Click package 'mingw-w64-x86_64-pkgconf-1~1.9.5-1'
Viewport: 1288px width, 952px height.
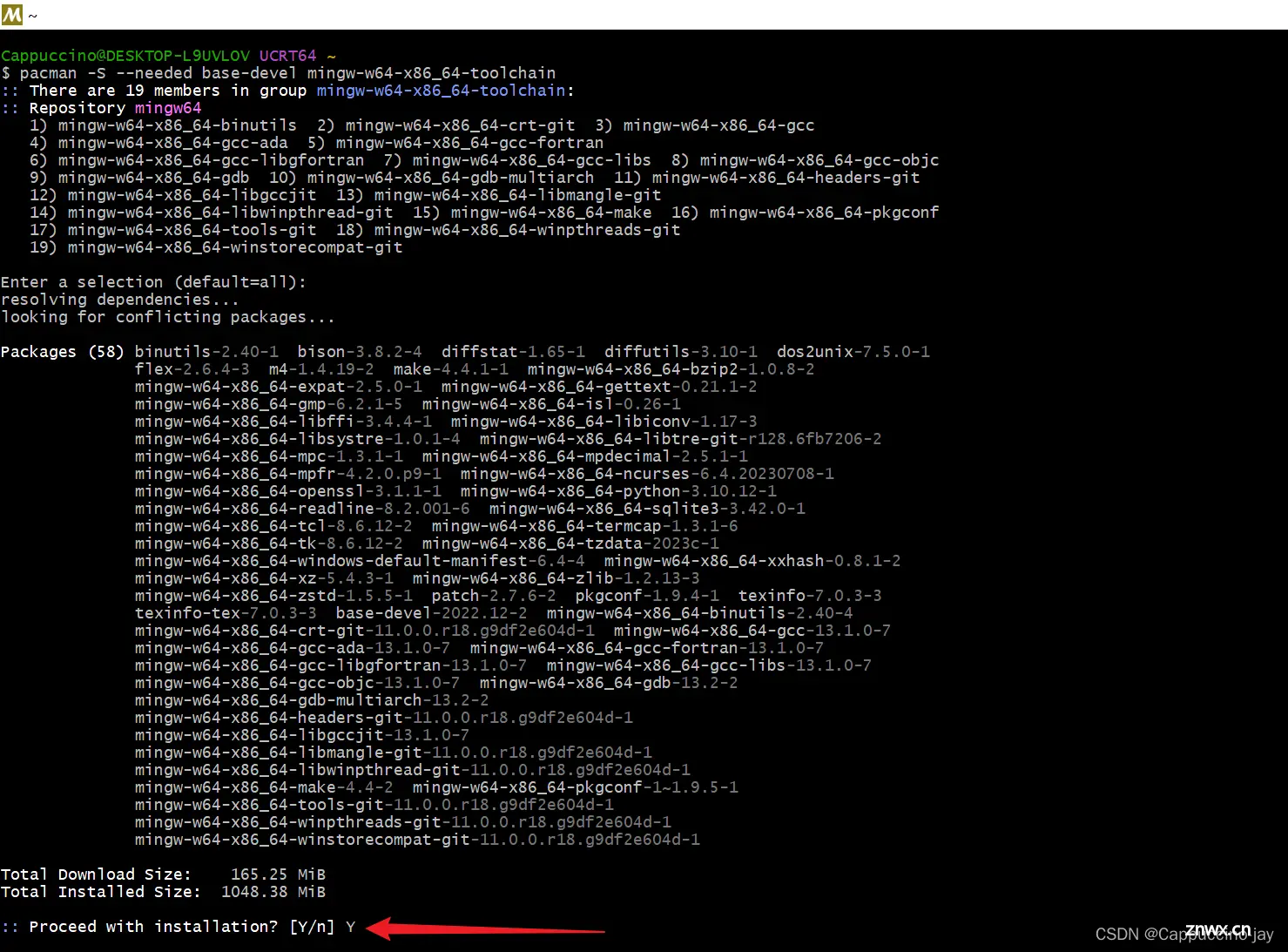[x=576, y=787]
